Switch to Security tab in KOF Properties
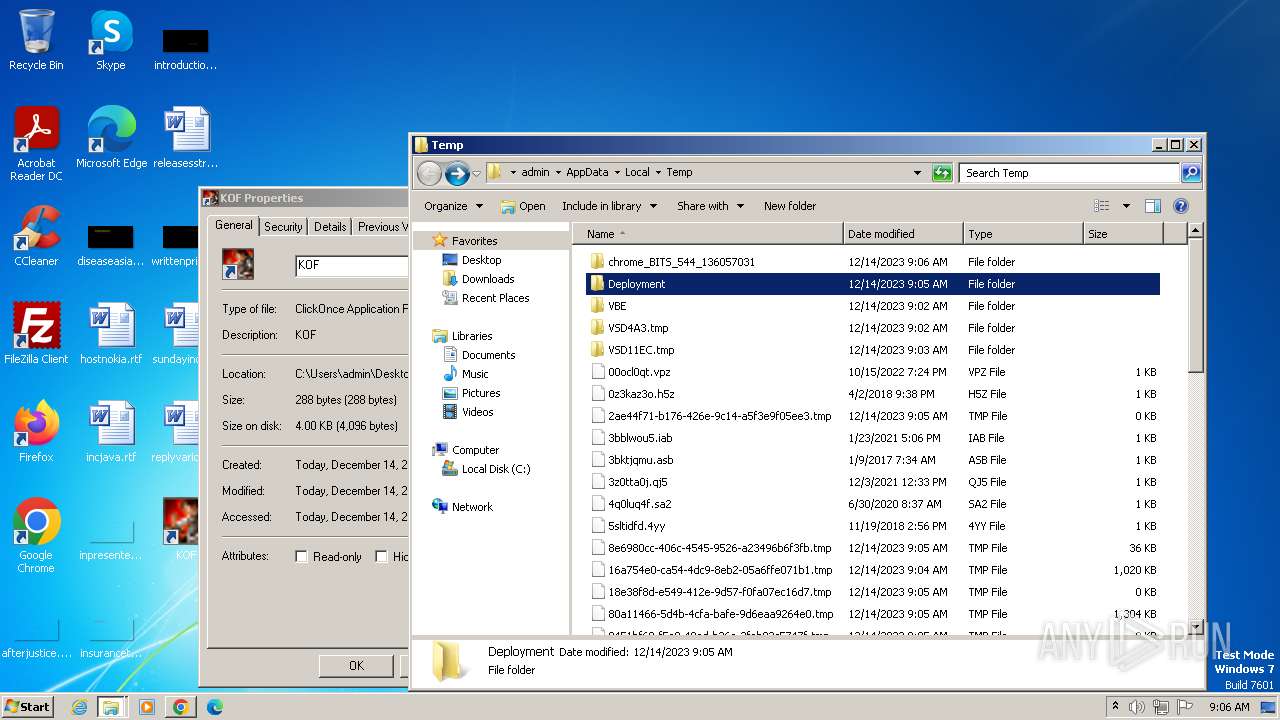Image resolution: width=1280 pixels, height=720 pixels. pyautogui.click(x=283, y=227)
